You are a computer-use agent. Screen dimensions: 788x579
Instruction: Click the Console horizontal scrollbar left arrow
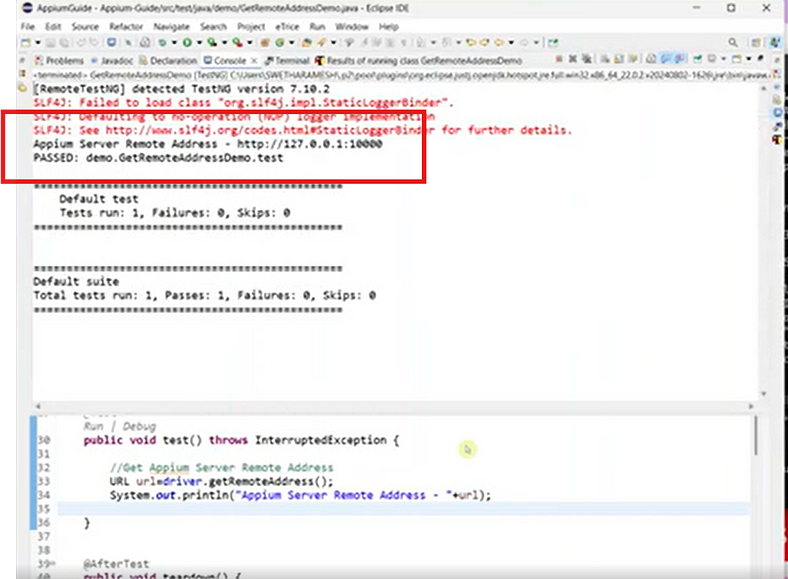(38, 406)
